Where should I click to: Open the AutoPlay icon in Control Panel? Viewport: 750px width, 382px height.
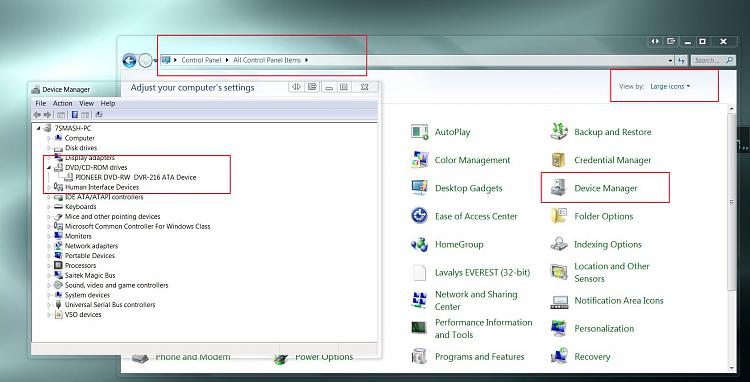(419, 132)
